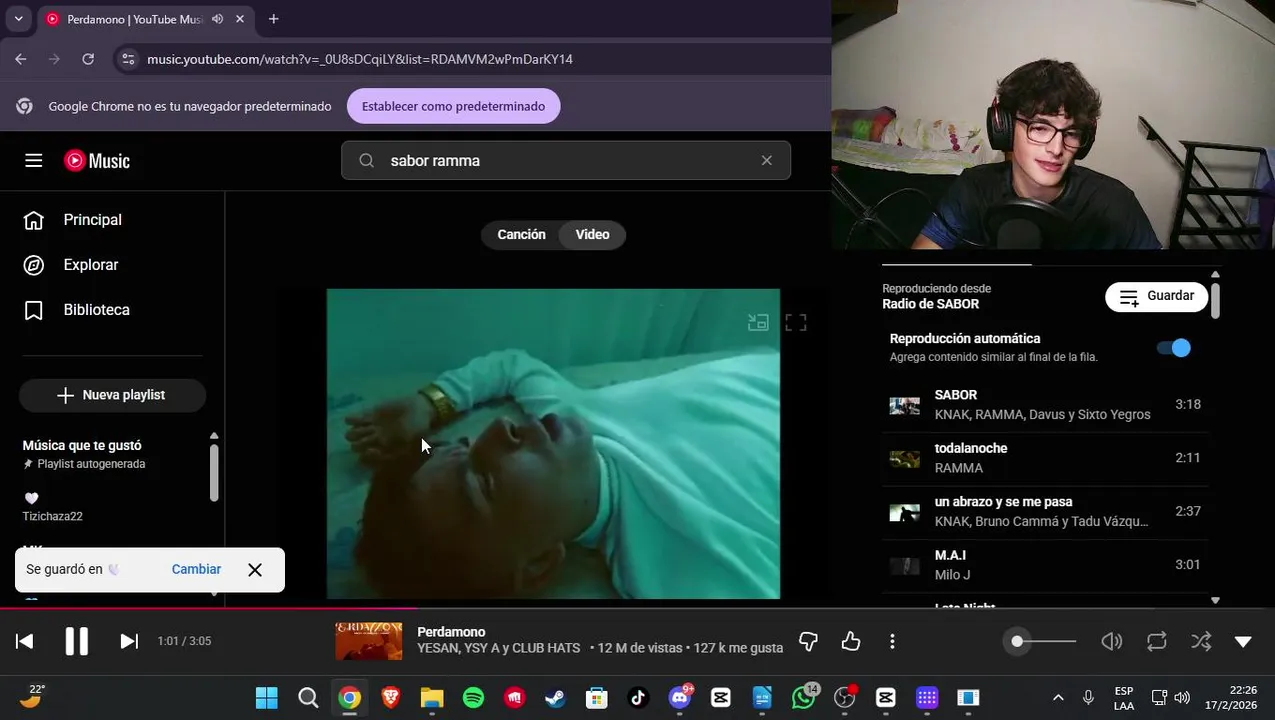Screen dimensions: 1275x720
Task: Play un abrazo y se me pasa
Action: [1045, 511]
